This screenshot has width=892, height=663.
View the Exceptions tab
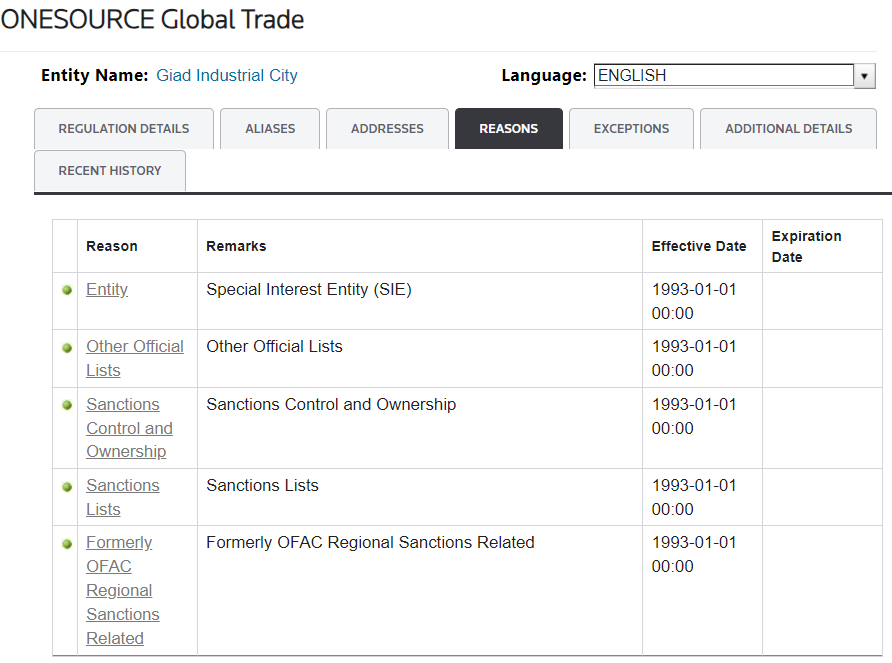click(631, 129)
